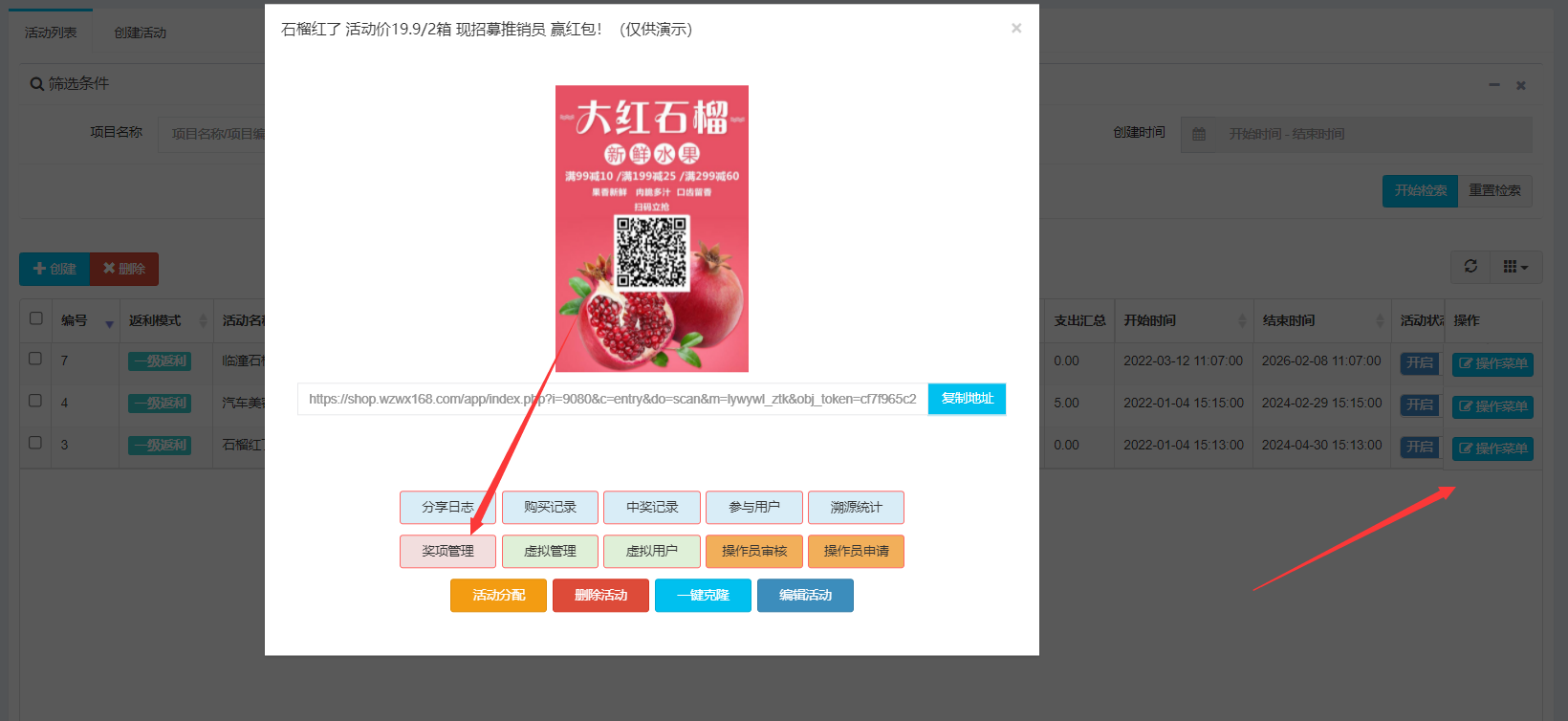Screen dimensions: 1568x721
Task: Open 奖项管理 prize management
Action: (447, 552)
